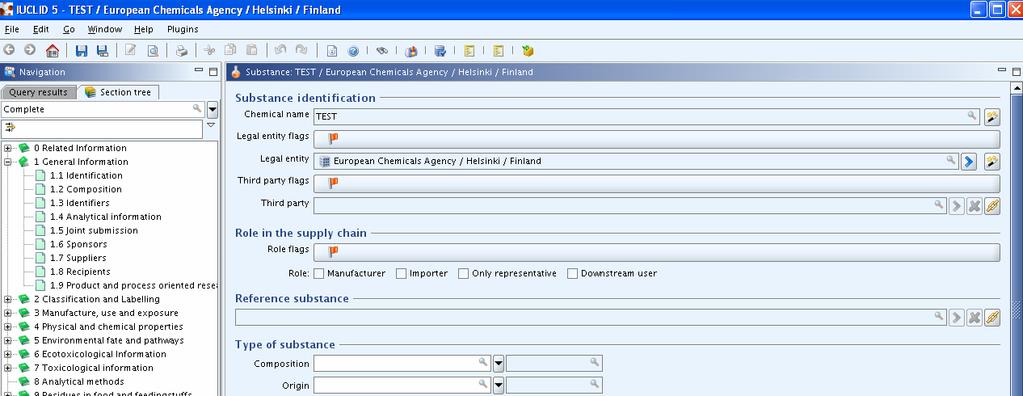Switch to the Query results tab

tap(38, 93)
